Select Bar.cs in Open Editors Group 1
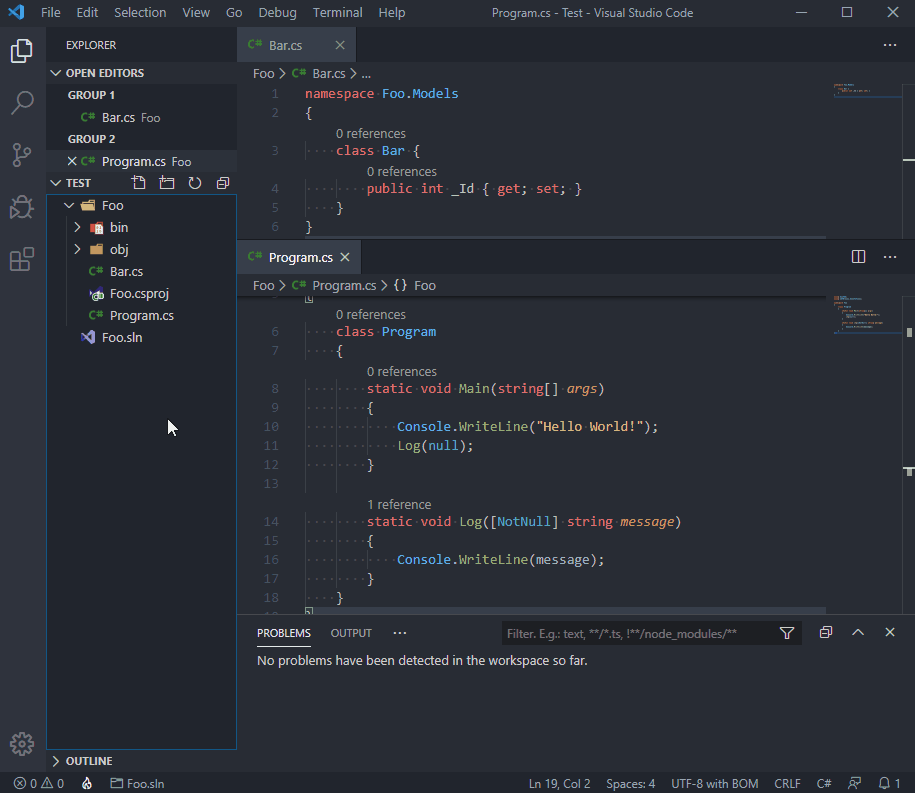The width and height of the screenshot is (915, 793). [x=142, y=117]
